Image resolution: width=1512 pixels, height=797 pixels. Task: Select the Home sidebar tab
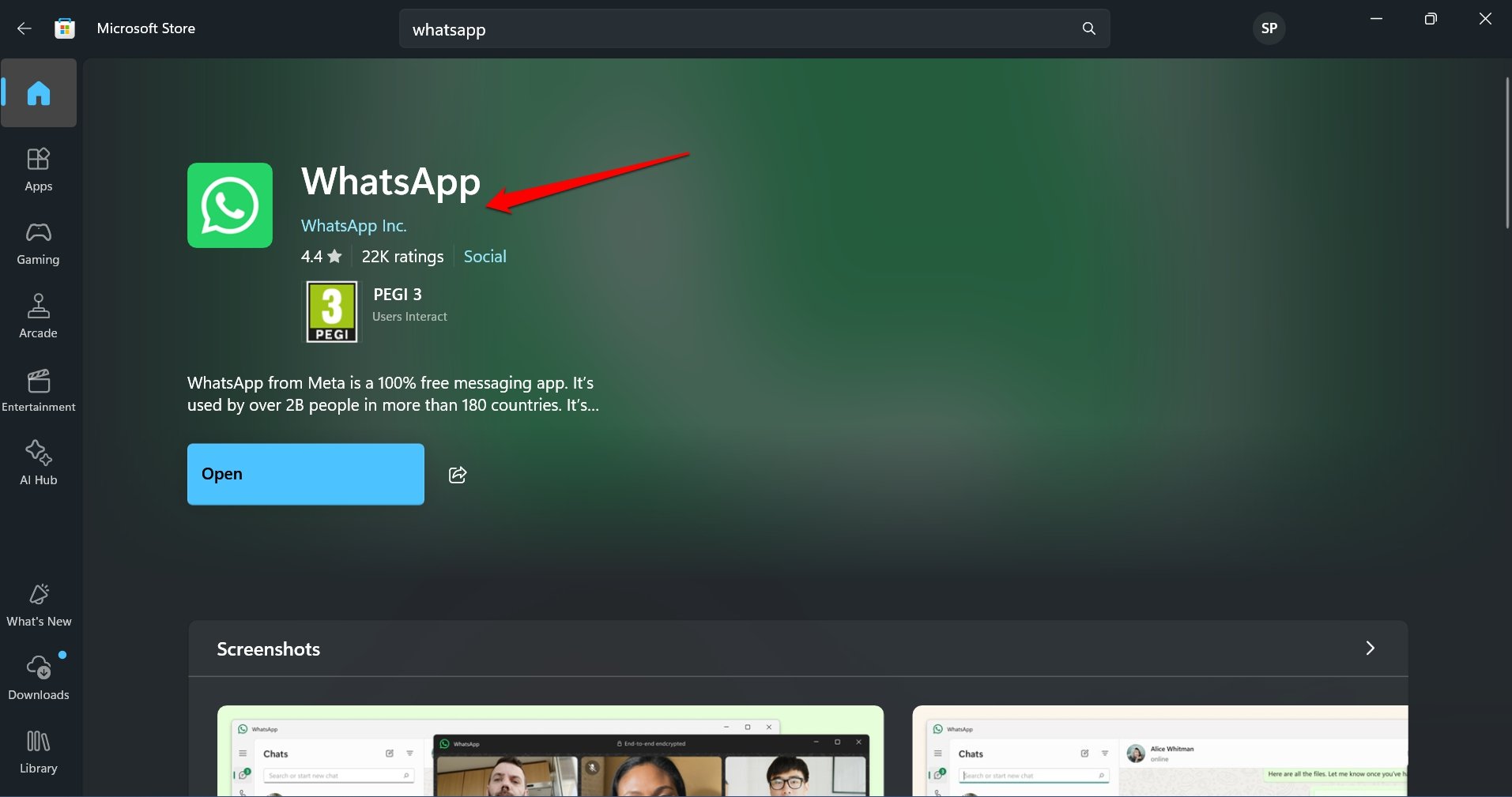[39, 93]
